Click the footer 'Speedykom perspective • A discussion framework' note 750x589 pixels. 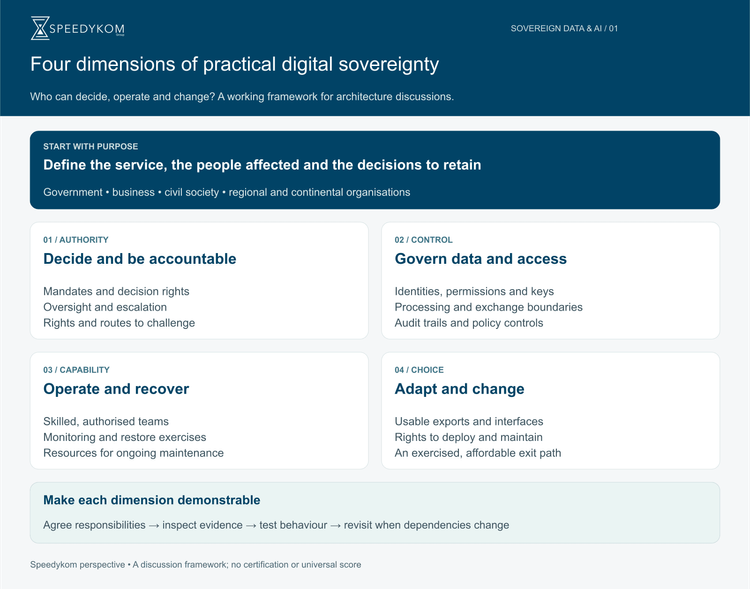coord(196,565)
